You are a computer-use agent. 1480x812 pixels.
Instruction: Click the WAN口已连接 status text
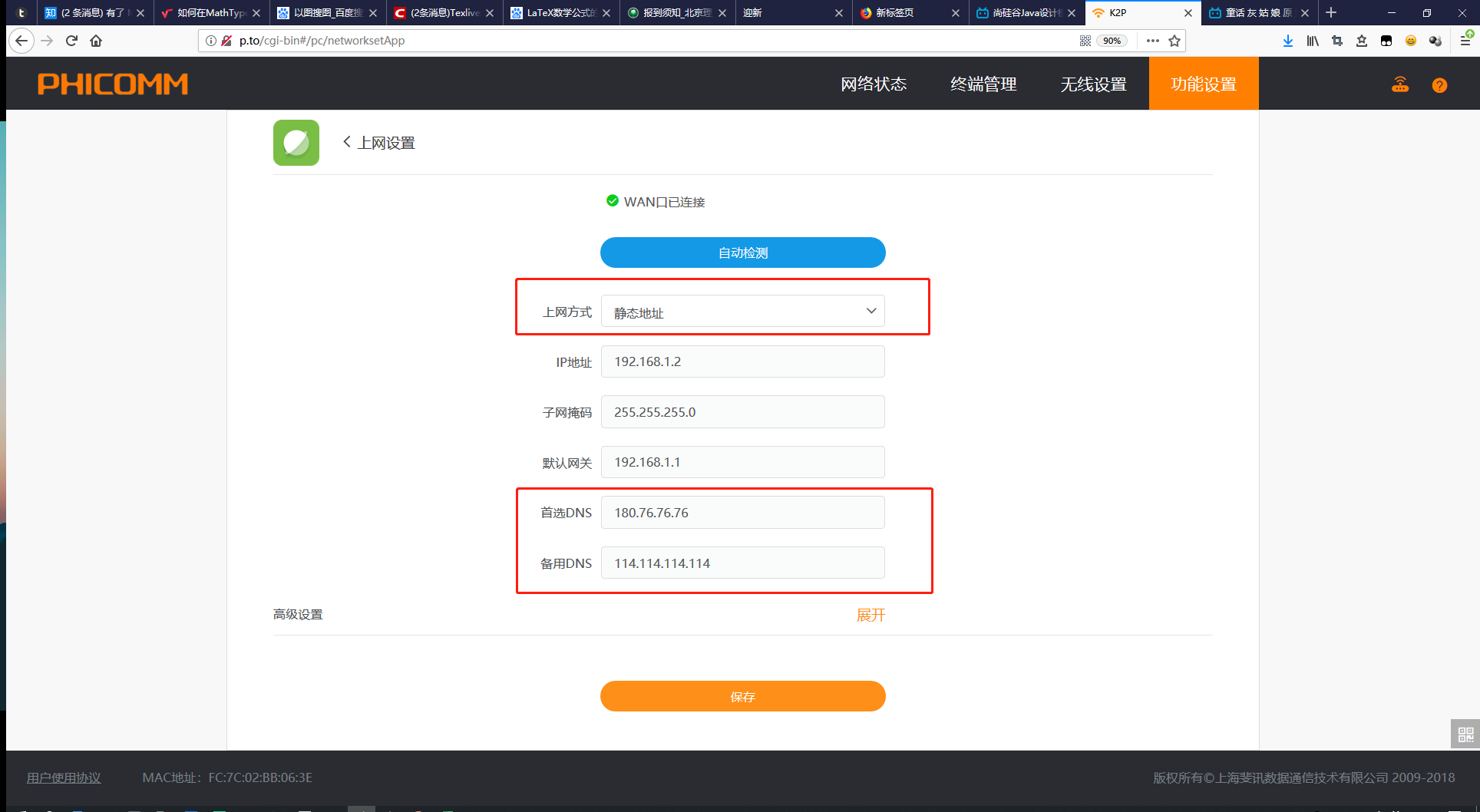coord(664,202)
